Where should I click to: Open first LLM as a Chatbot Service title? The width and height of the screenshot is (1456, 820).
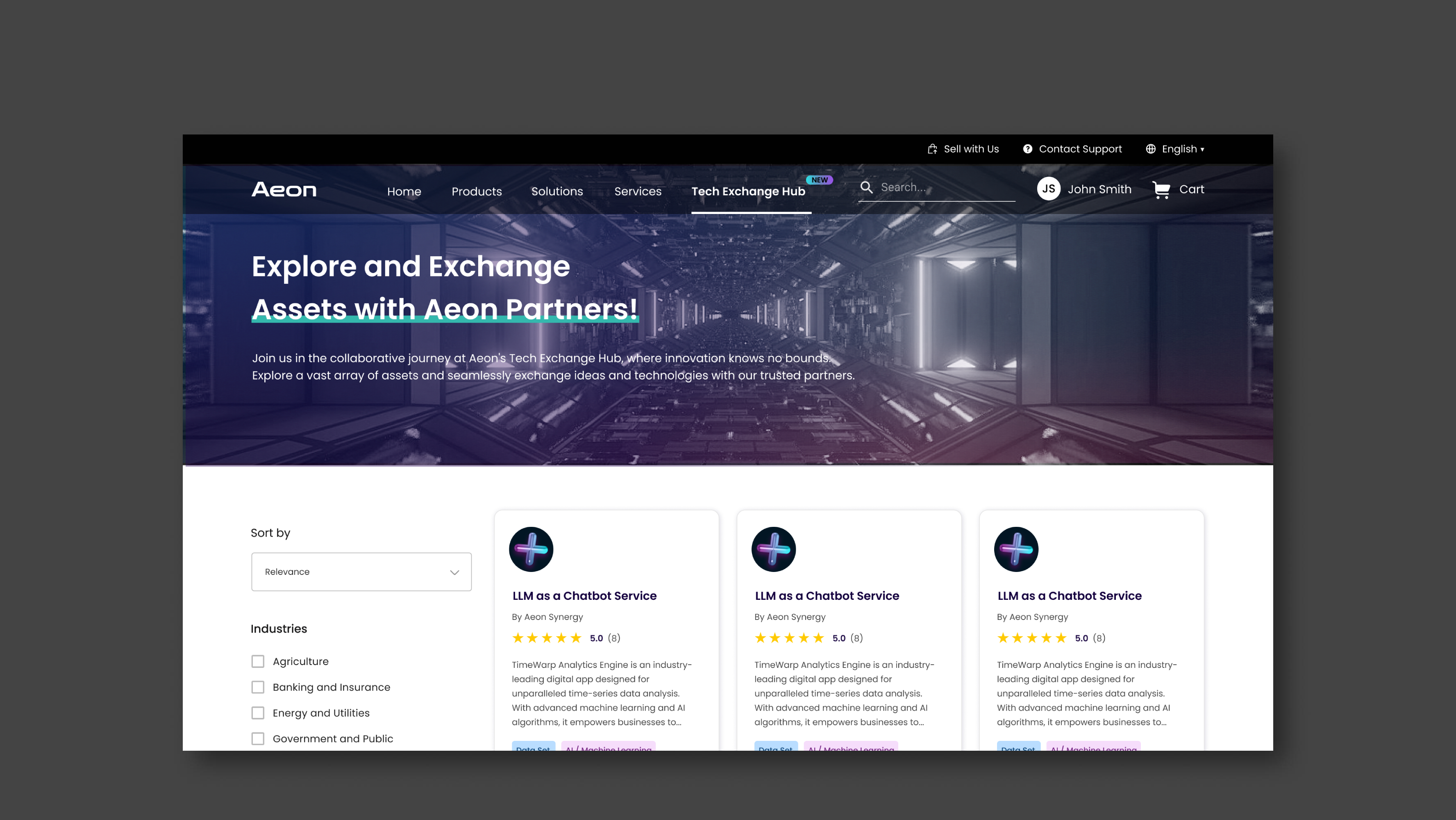coord(584,595)
